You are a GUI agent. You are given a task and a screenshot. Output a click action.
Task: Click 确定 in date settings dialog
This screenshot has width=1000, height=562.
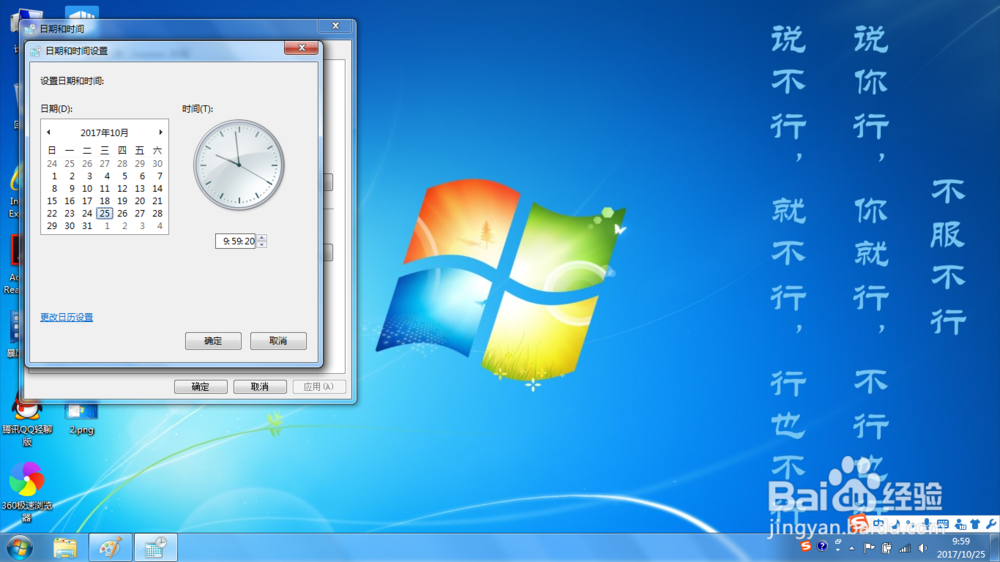tap(213, 341)
